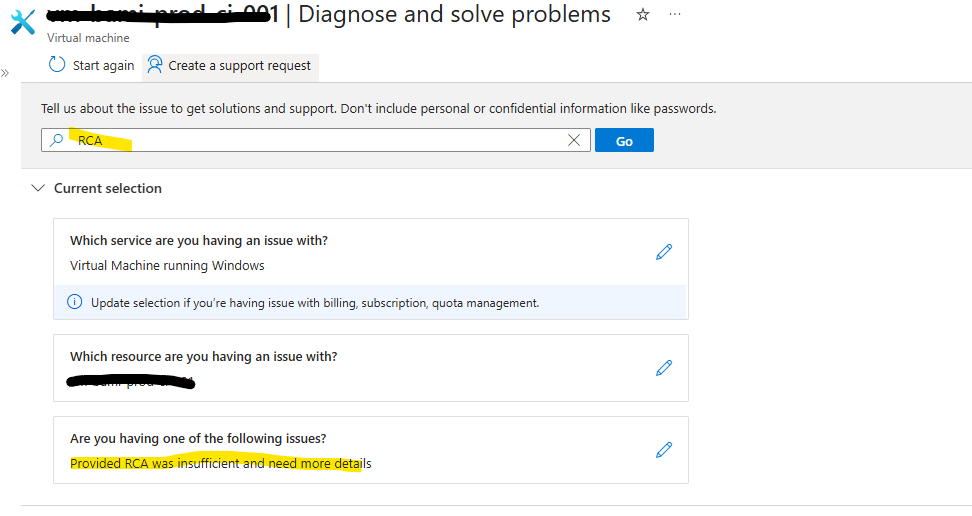
Task: Click Start again
Action: coord(92,65)
